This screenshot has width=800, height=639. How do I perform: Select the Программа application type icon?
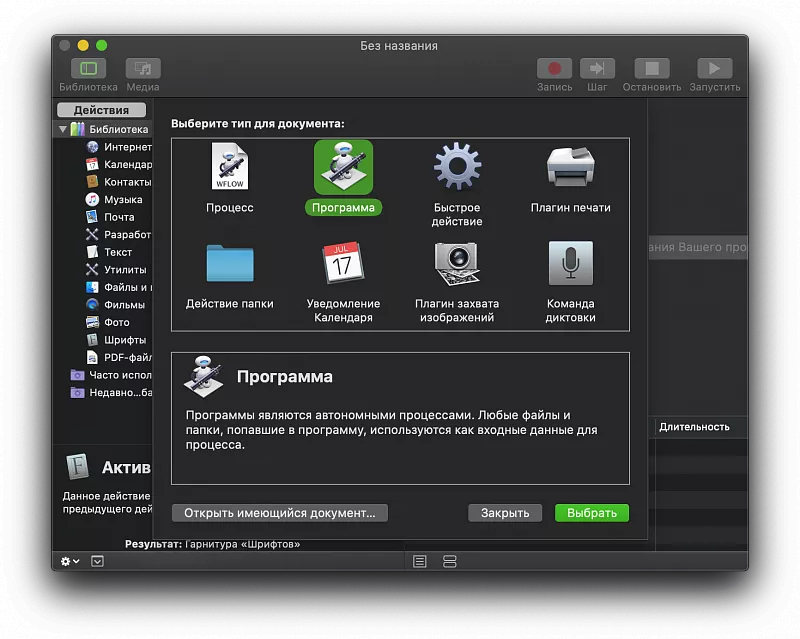pos(343,168)
